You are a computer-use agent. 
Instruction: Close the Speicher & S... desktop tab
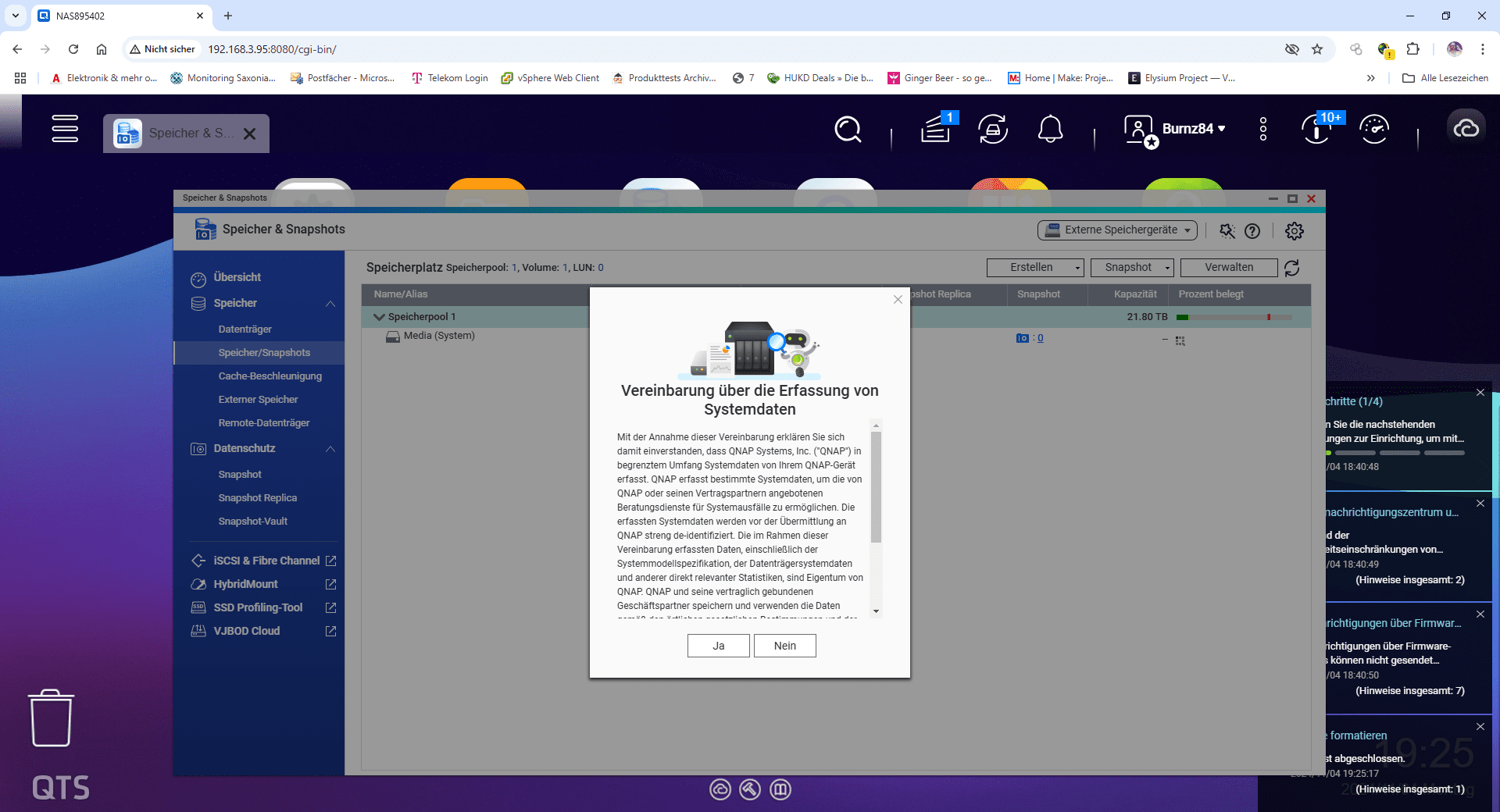coord(249,134)
